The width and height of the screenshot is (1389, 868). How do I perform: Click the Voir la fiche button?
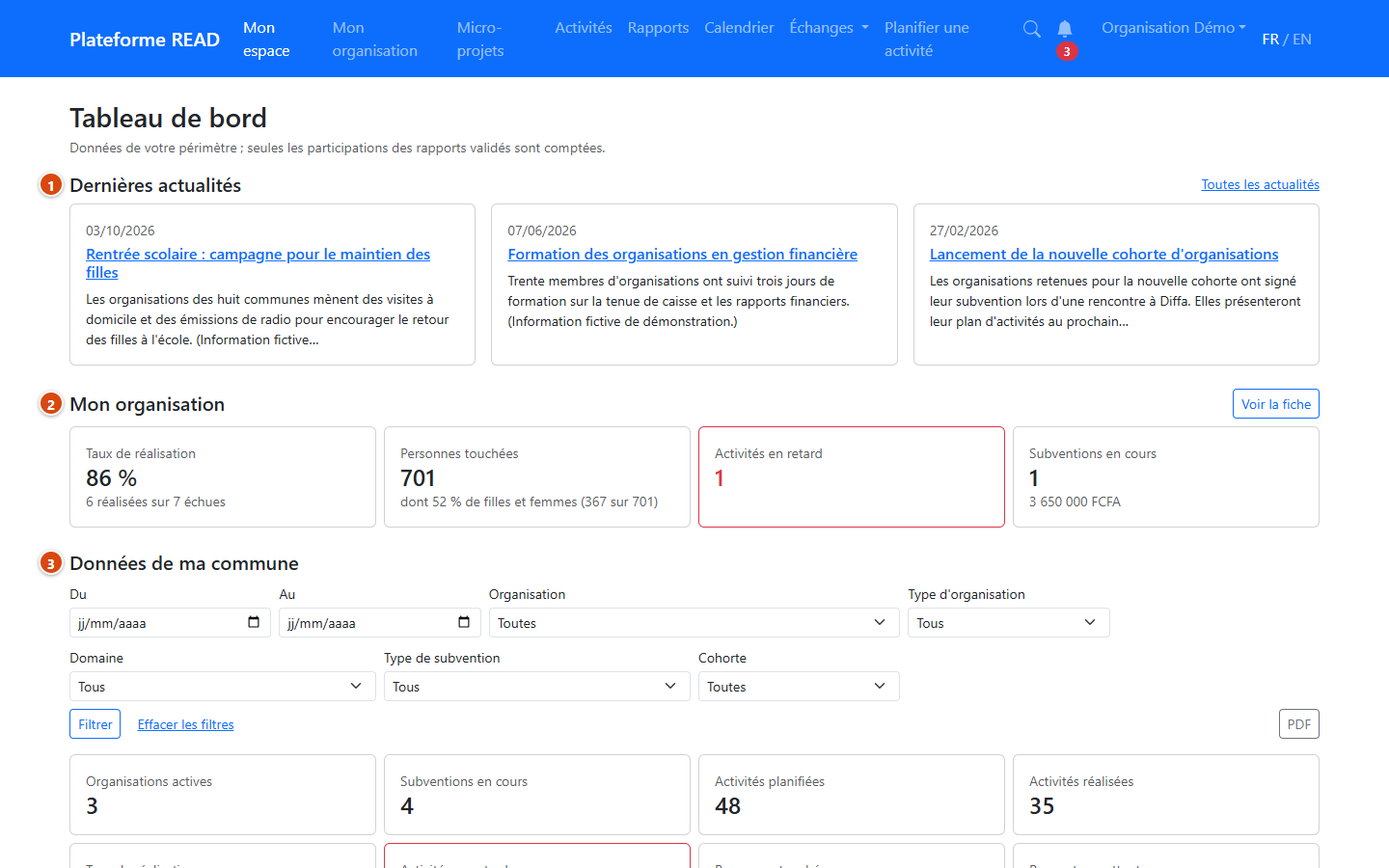pyautogui.click(x=1275, y=404)
